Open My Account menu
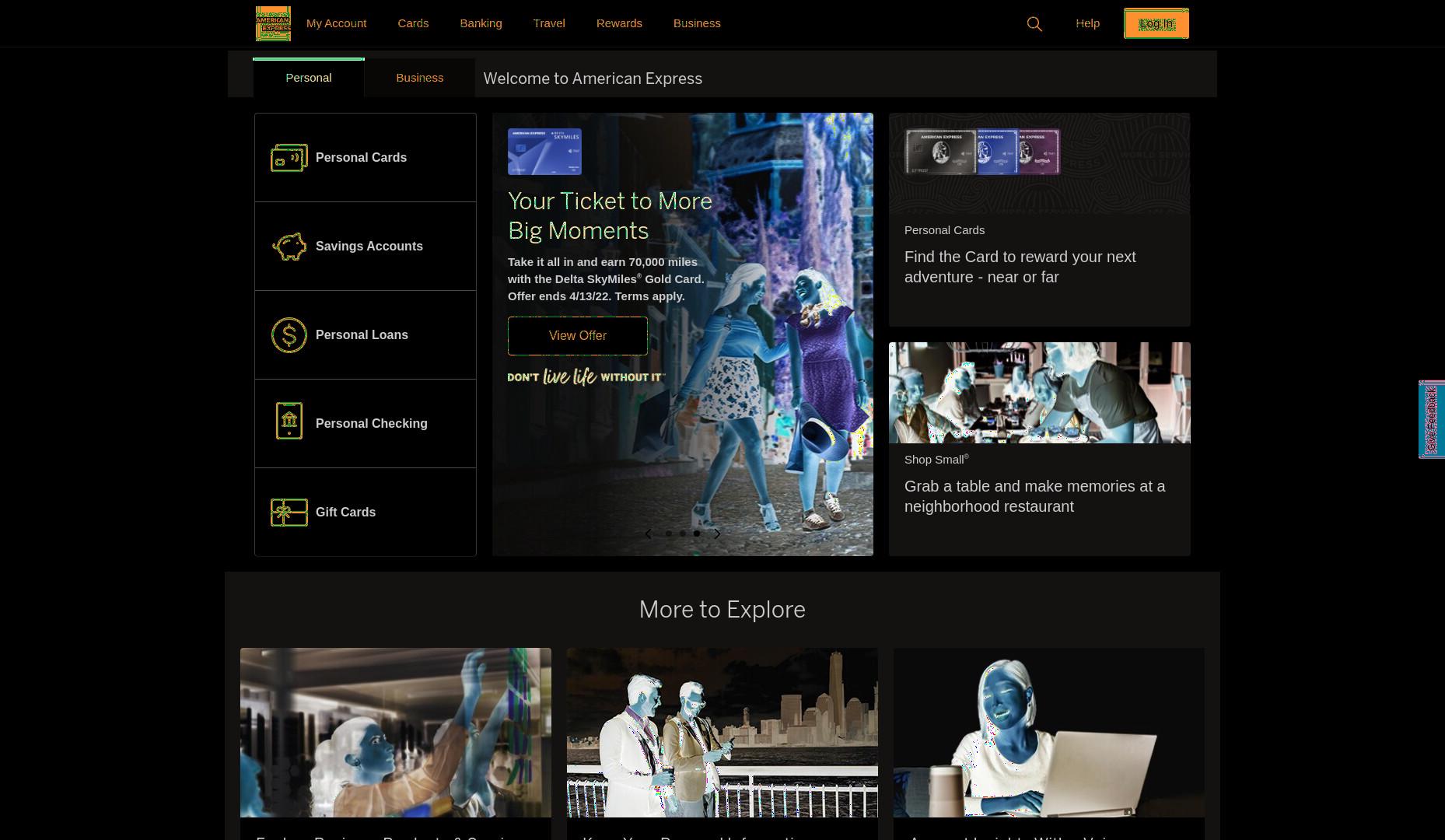The height and width of the screenshot is (840, 1445). coord(336,23)
